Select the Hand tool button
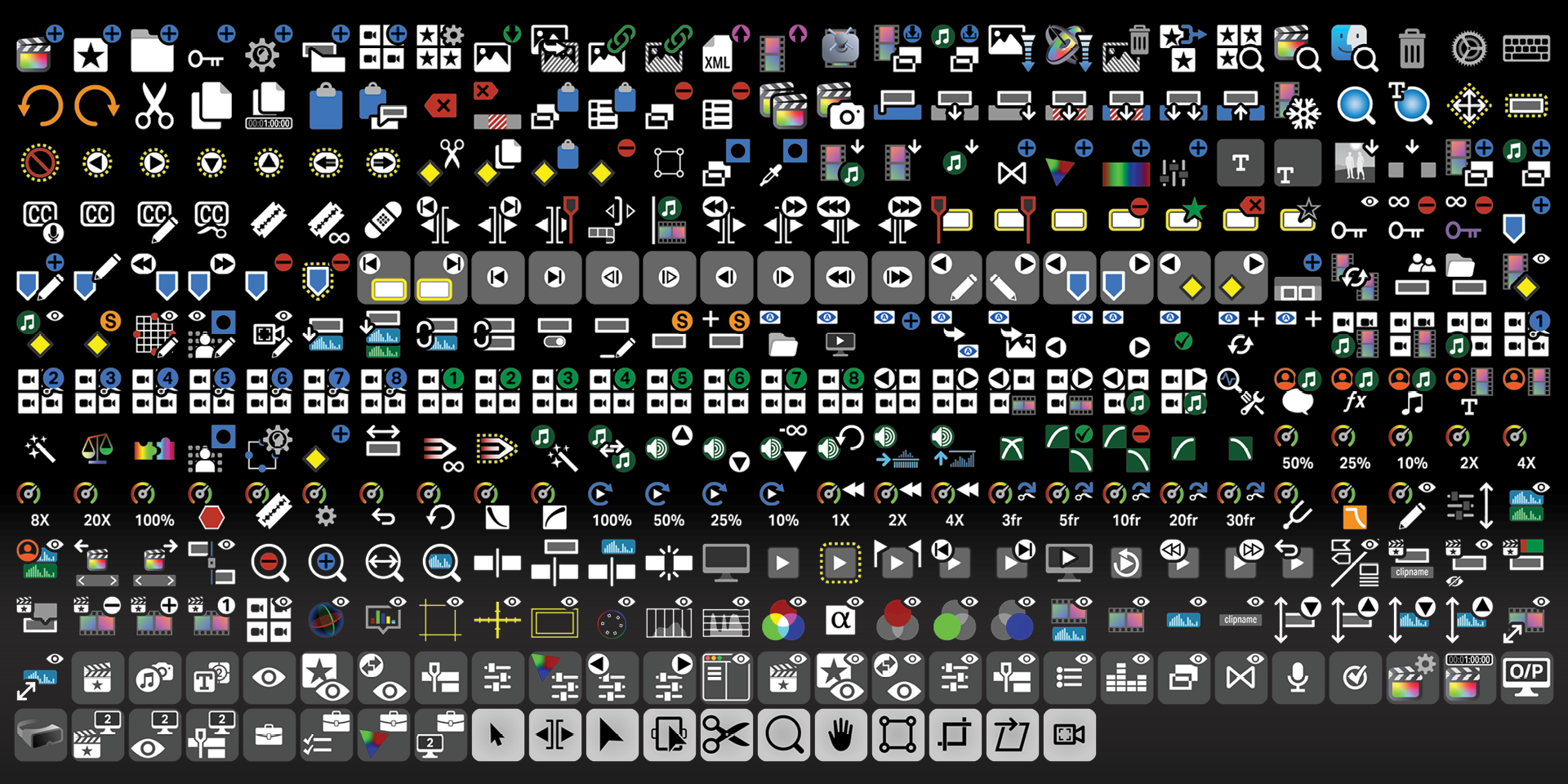1568x784 pixels. (x=841, y=735)
